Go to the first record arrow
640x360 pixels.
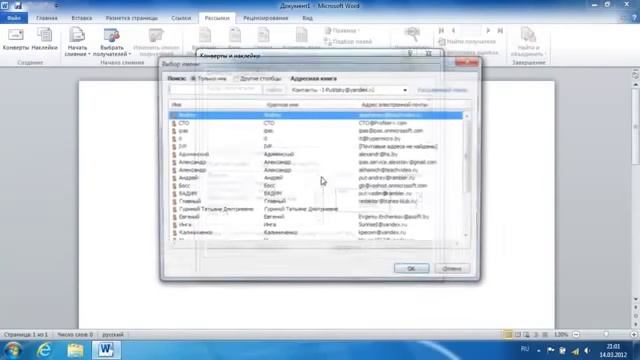tap(441, 31)
